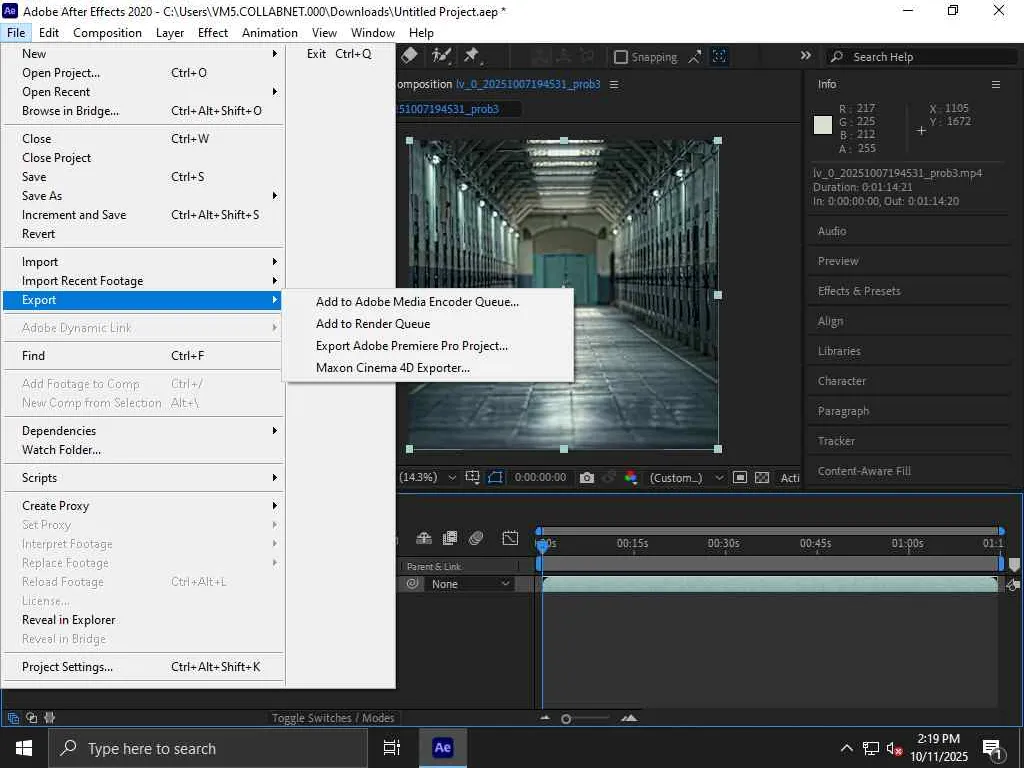Click the snapshot camera icon
The width and height of the screenshot is (1024, 768).
tap(587, 478)
